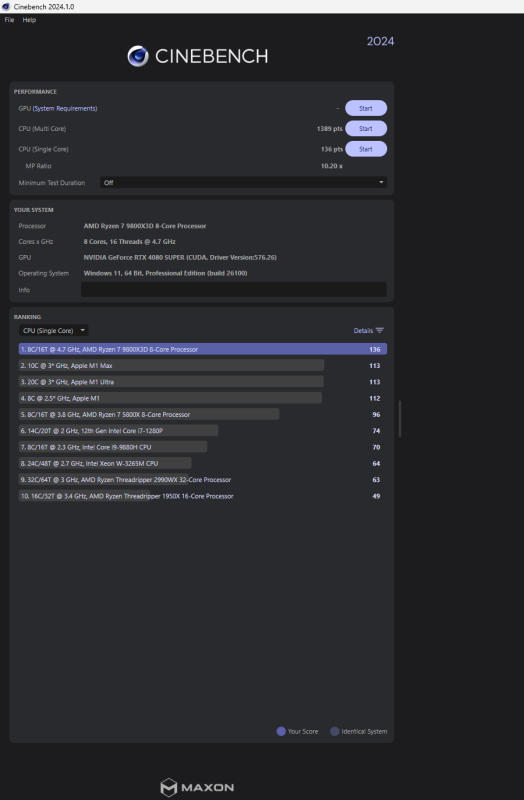Open Minimum Test Duration dropdown
524x800 pixels.
pos(243,183)
